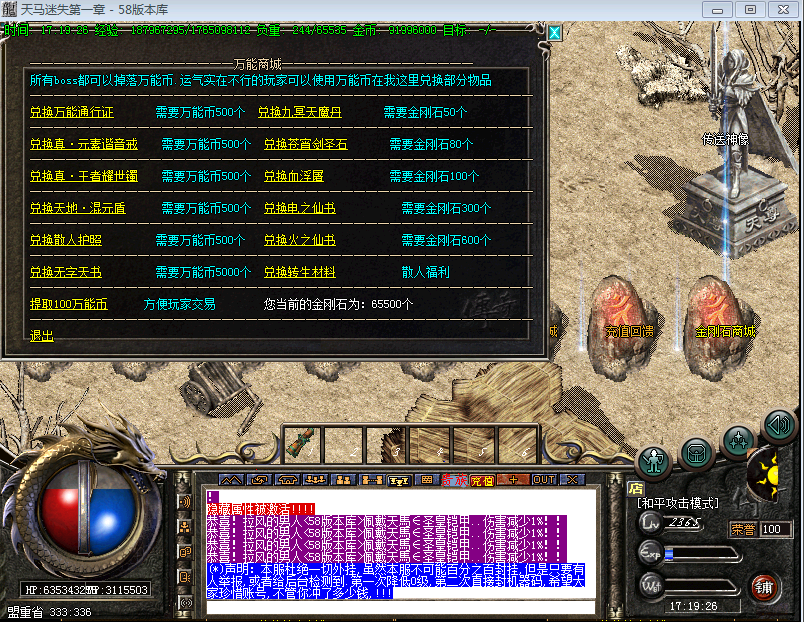
Task: Toggle the guild chat channel icon
Action: click(x=185, y=552)
